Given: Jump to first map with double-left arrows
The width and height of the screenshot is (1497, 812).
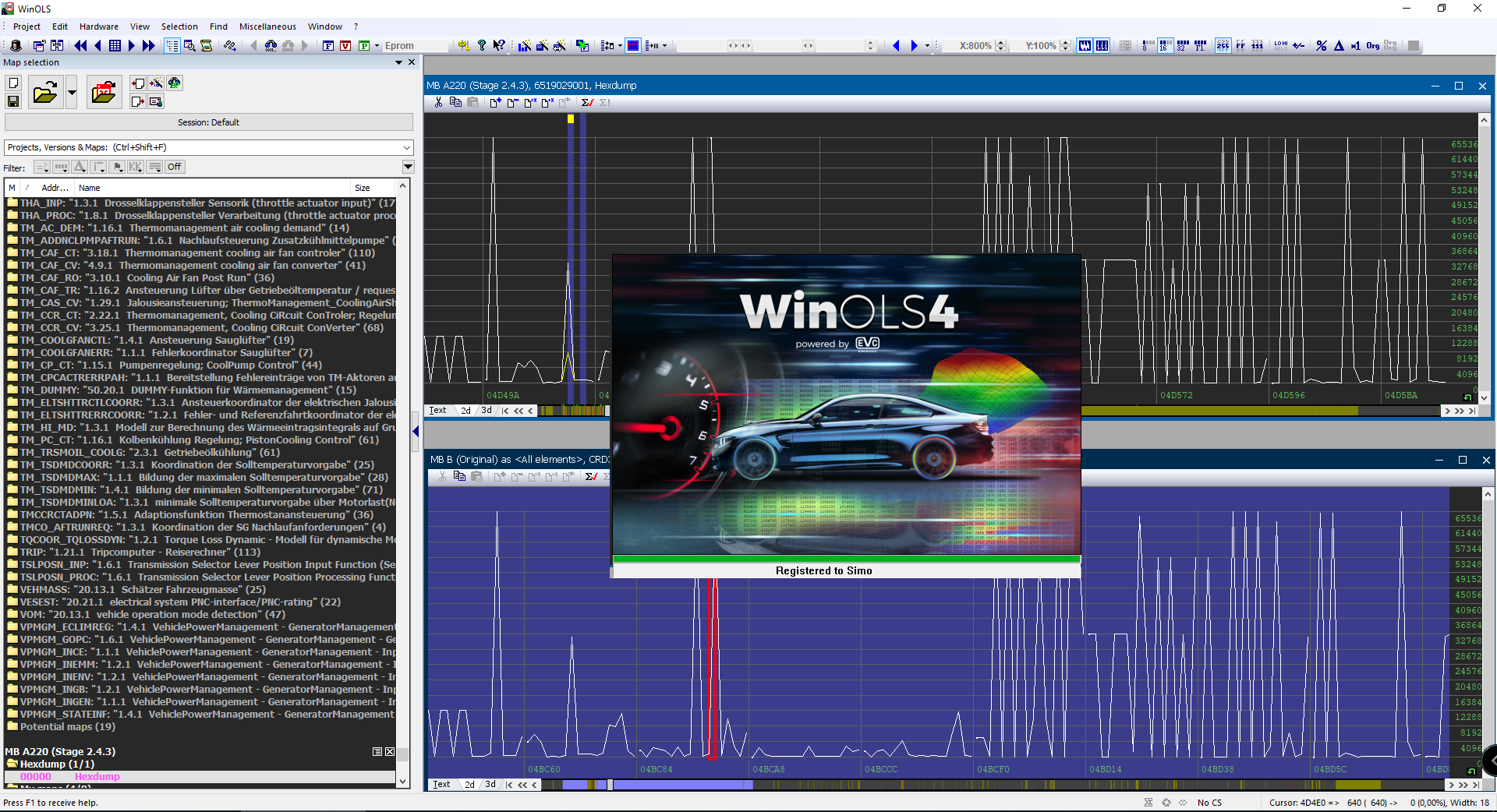Looking at the screenshot, I should 80,46.
